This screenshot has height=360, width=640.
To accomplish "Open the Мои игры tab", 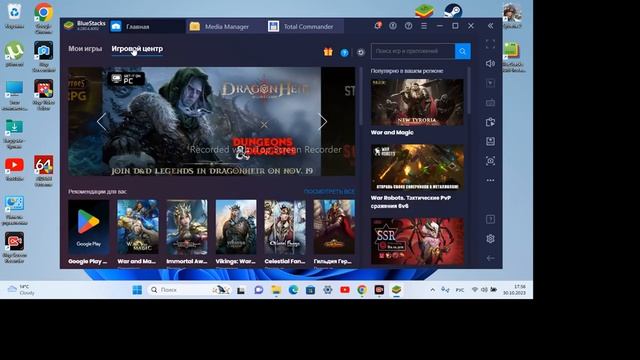I will click(x=85, y=48).
